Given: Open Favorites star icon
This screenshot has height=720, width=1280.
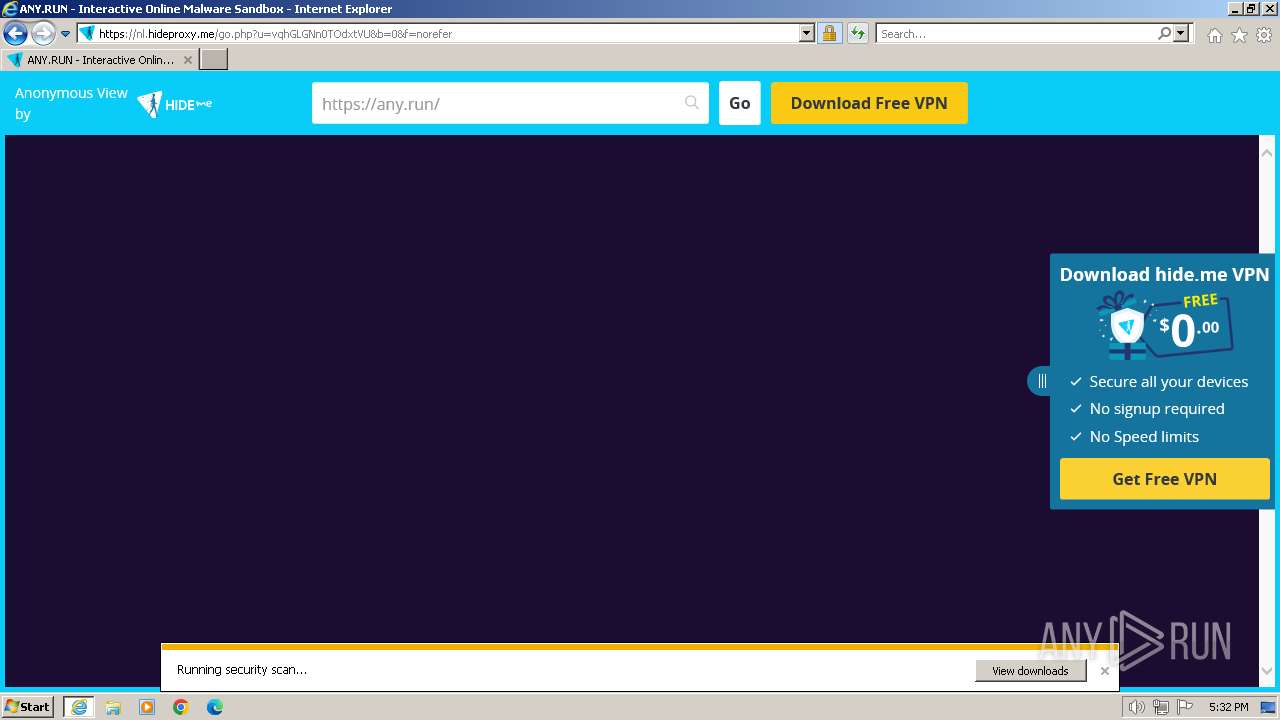Looking at the screenshot, I should coord(1239,35).
